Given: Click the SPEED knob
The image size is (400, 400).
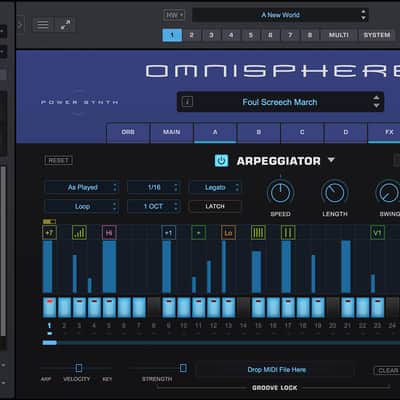Looking at the screenshot, I should (280, 192).
